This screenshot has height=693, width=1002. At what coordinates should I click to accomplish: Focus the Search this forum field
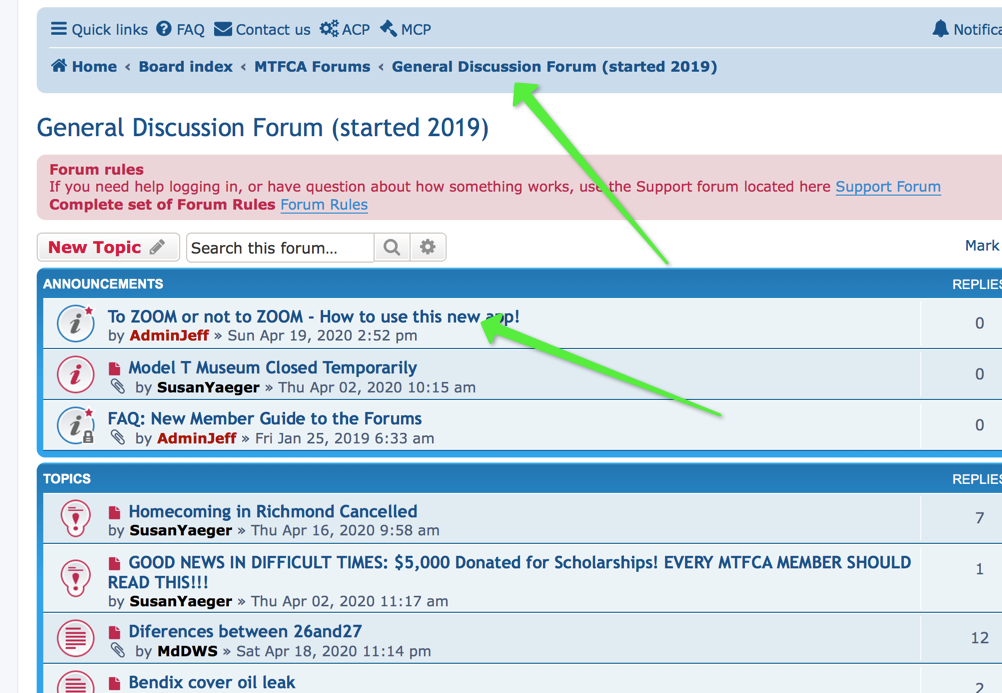(x=280, y=248)
